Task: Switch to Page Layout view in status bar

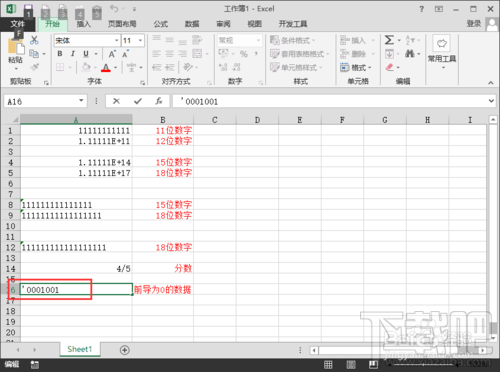Action: pos(351,365)
